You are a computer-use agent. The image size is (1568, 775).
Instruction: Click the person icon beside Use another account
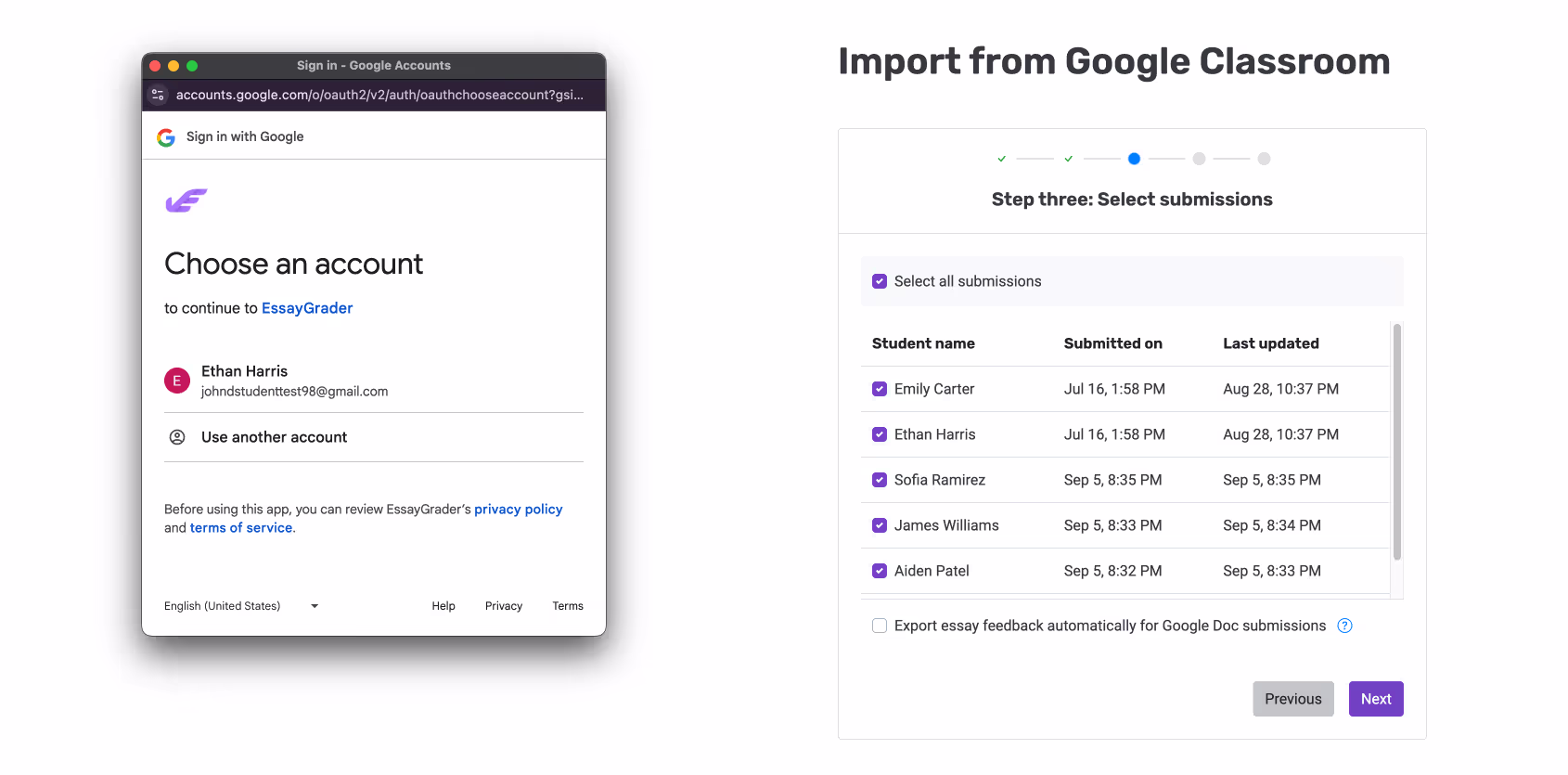point(177,437)
